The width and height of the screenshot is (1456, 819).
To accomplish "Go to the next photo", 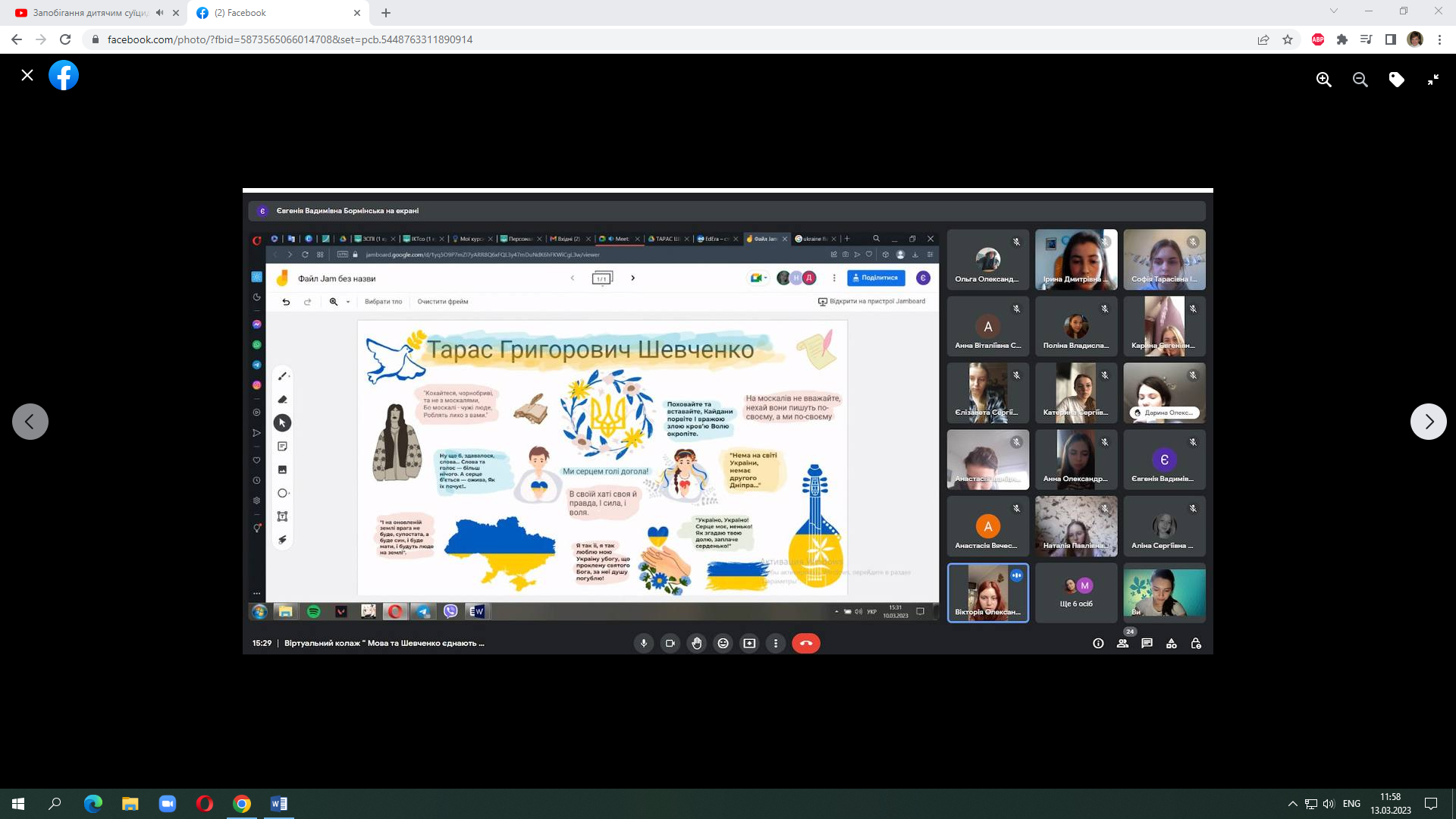I will [1429, 422].
